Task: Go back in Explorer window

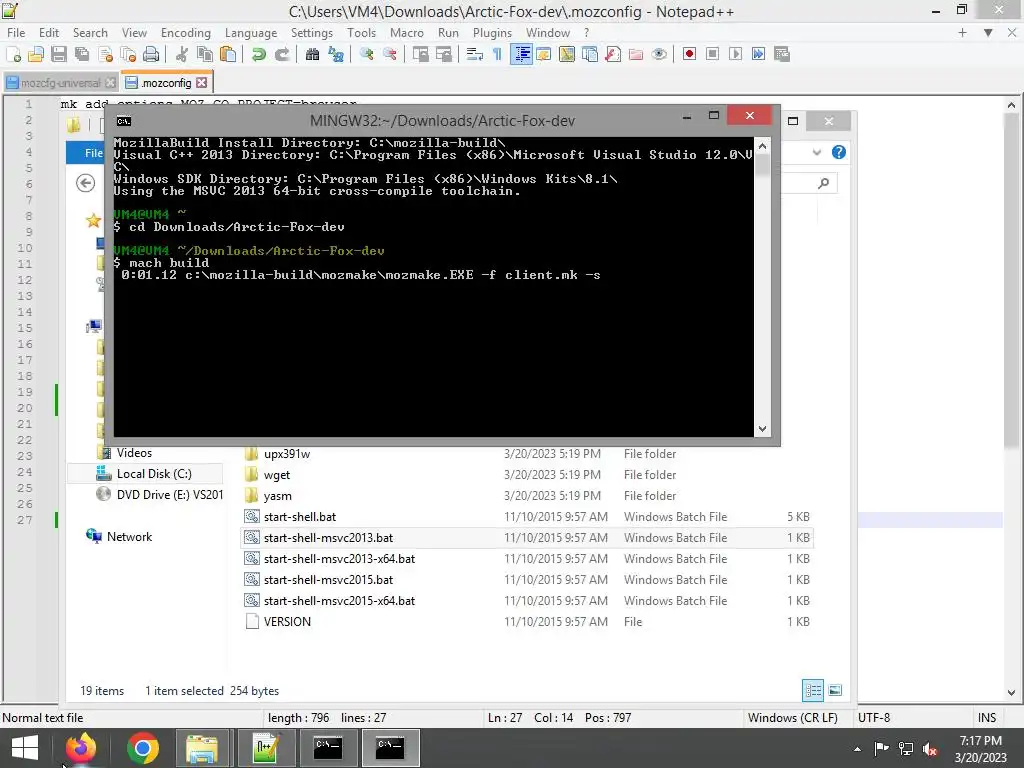Action: (x=86, y=184)
